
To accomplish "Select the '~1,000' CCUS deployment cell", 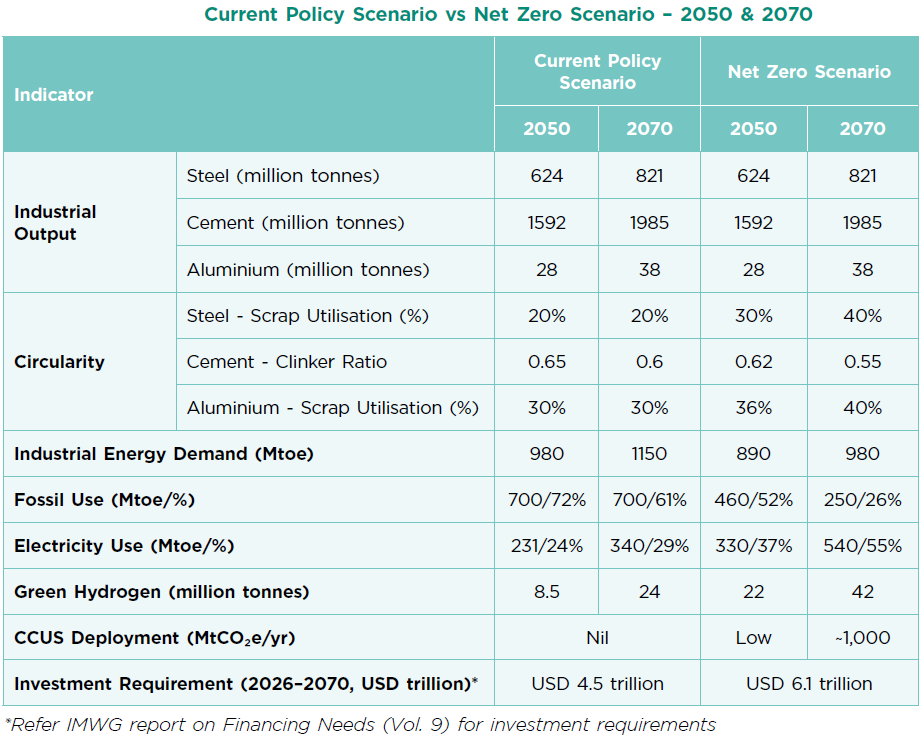I will coord(862,638).
